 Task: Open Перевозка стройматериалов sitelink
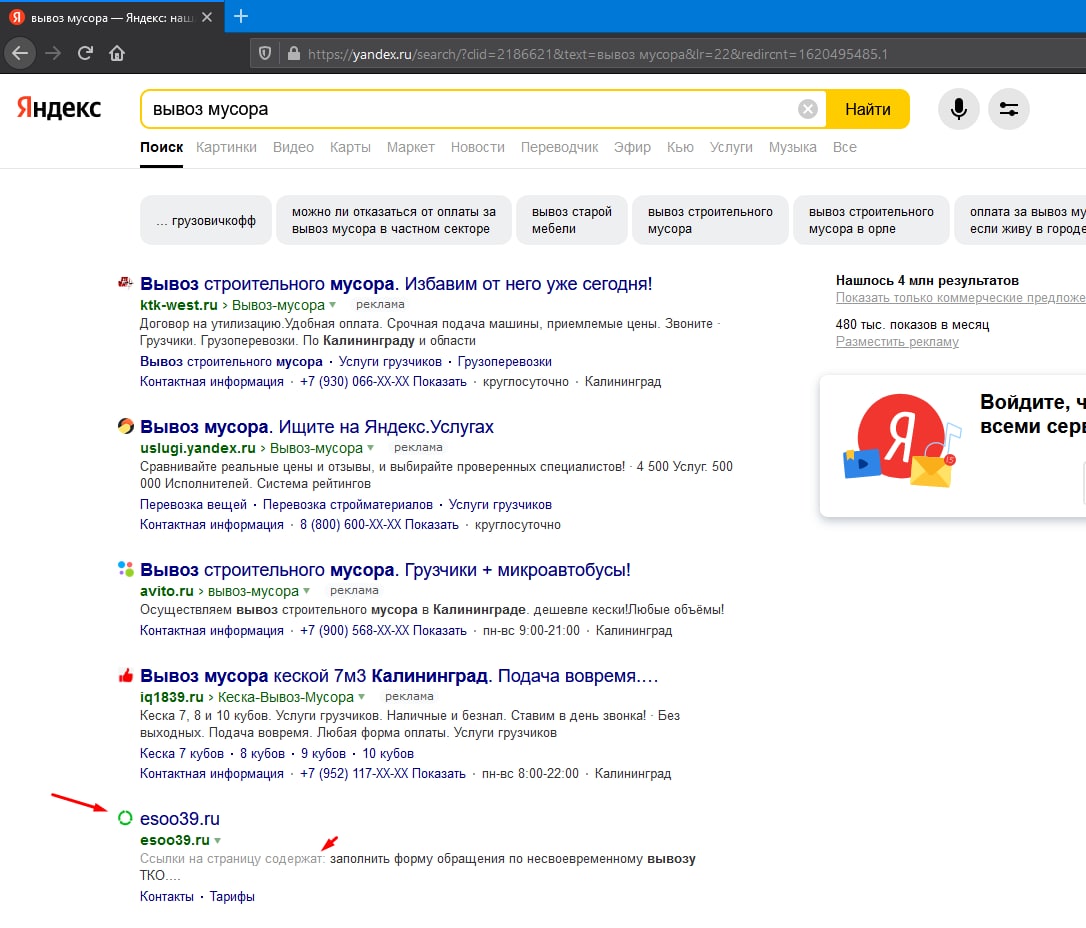[x=348, y=504]
